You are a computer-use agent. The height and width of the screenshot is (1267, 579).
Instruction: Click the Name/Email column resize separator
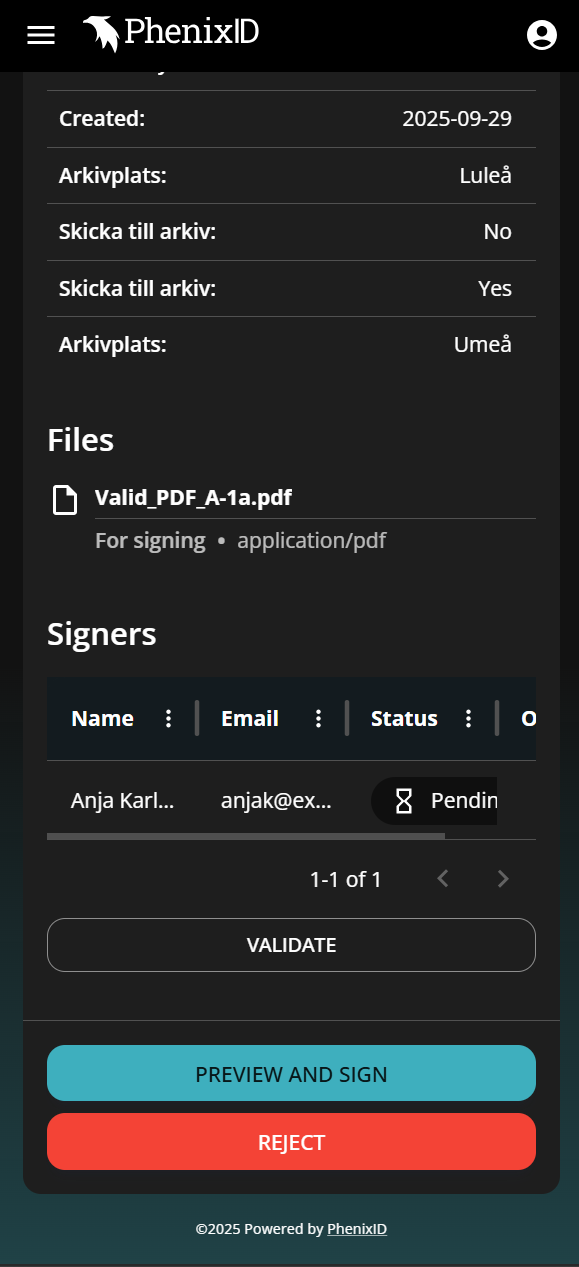coord(197,718)
